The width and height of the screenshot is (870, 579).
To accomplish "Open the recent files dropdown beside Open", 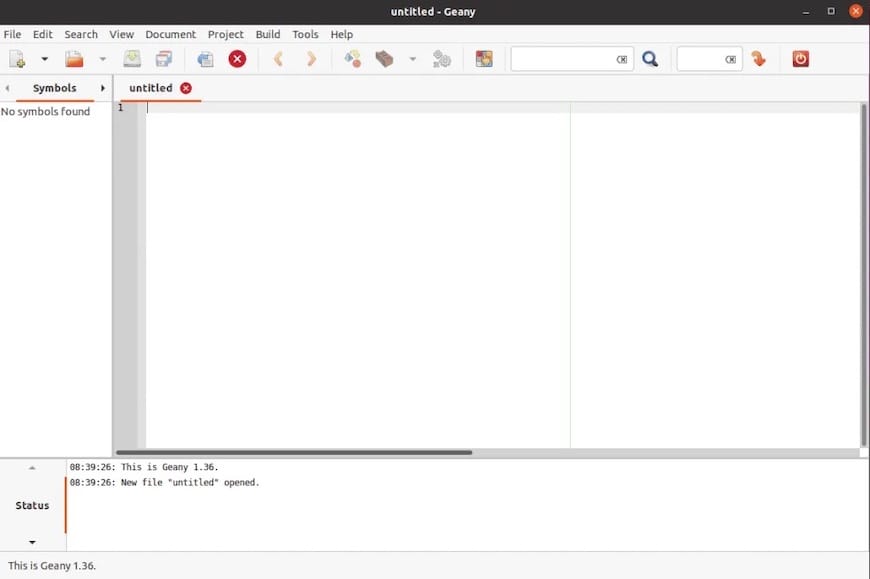I will click(103, 58).
